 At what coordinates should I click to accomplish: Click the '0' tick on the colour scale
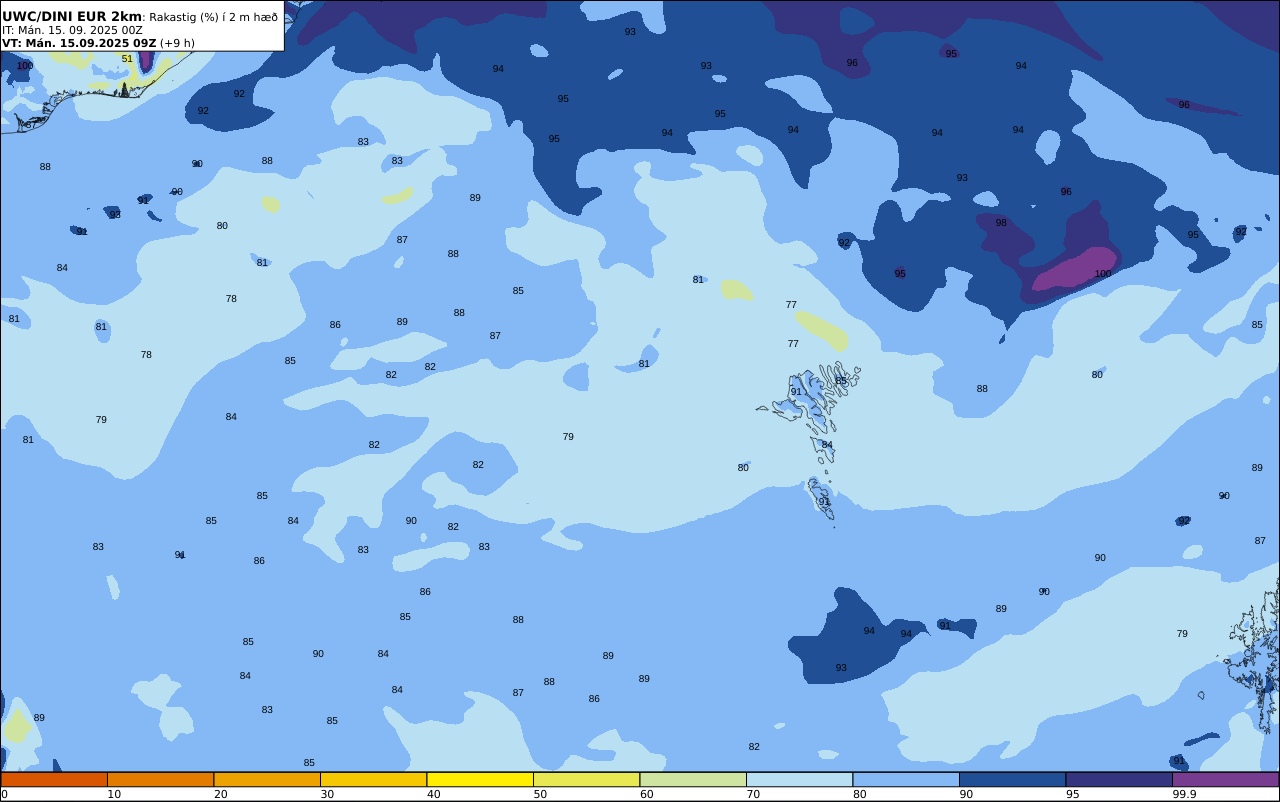tap(4, 794)
